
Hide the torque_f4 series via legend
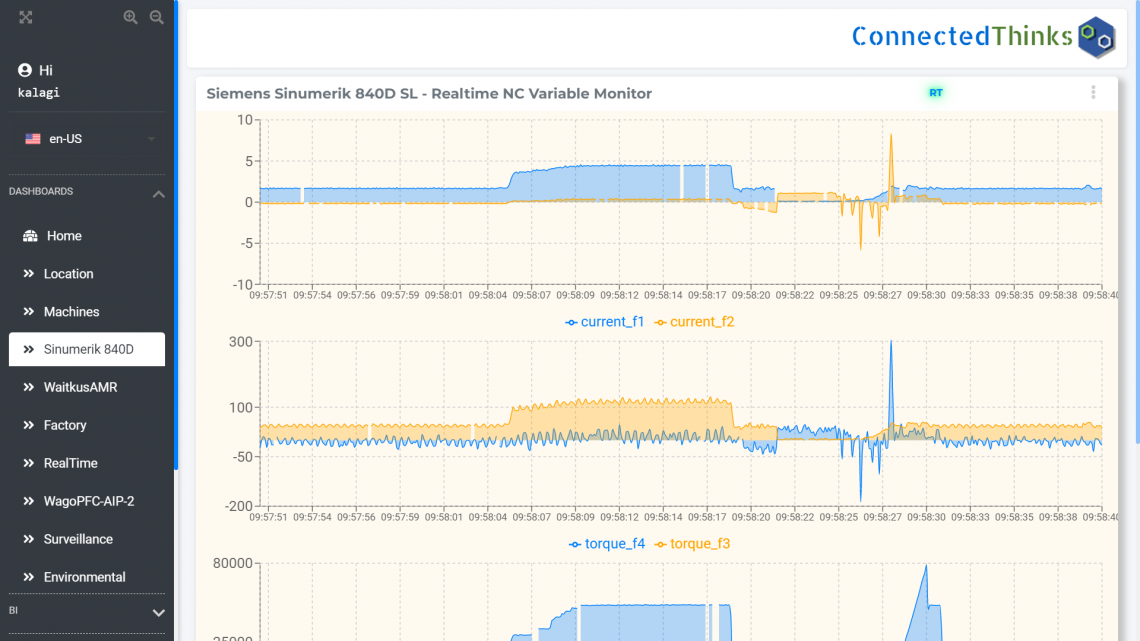pyautogui.click(x=608, y=544)
